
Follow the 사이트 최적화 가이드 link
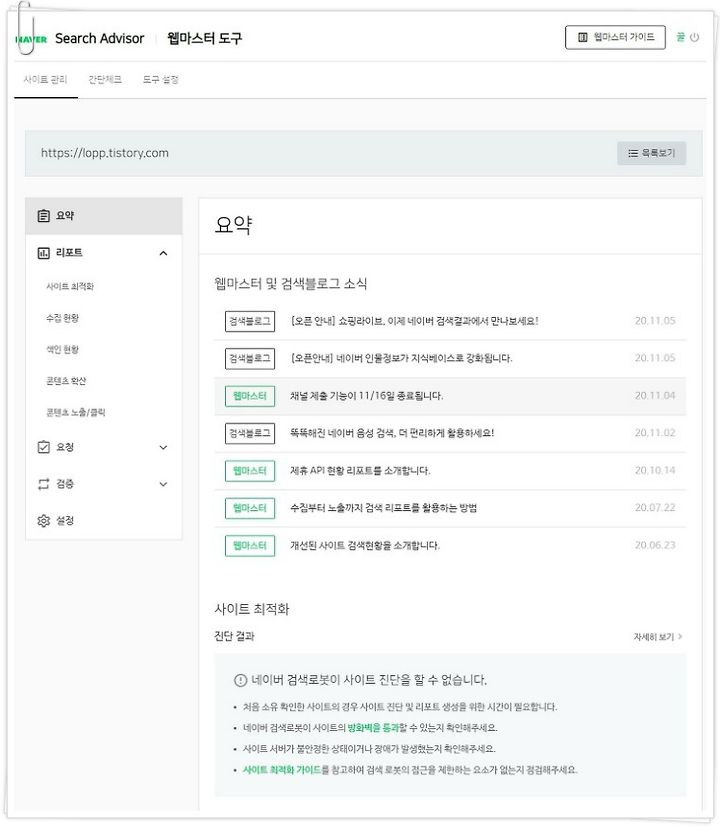click(x=282, y=770)
